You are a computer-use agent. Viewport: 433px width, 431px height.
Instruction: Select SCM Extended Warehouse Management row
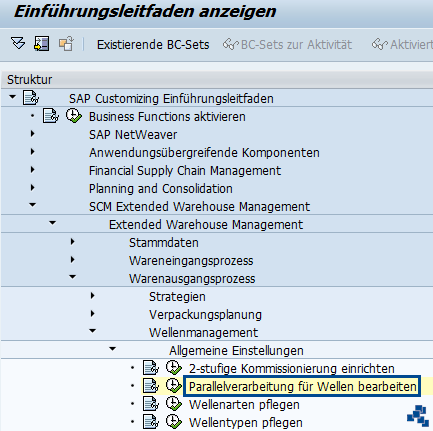[x=199, y=207]
